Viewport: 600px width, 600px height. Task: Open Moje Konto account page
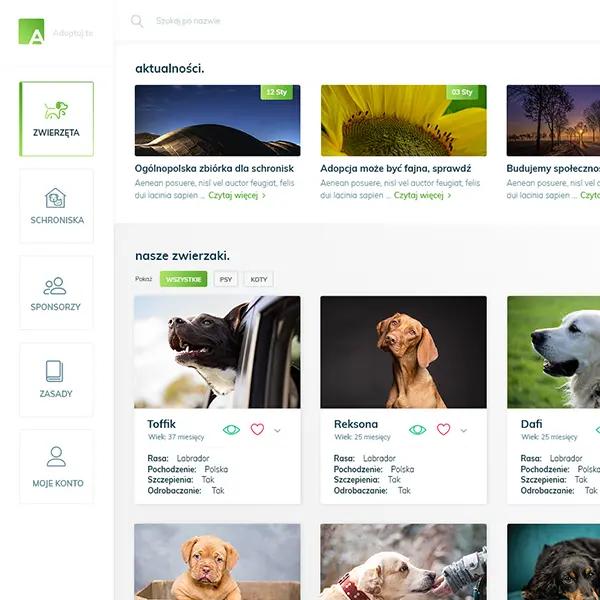point(56,467)
